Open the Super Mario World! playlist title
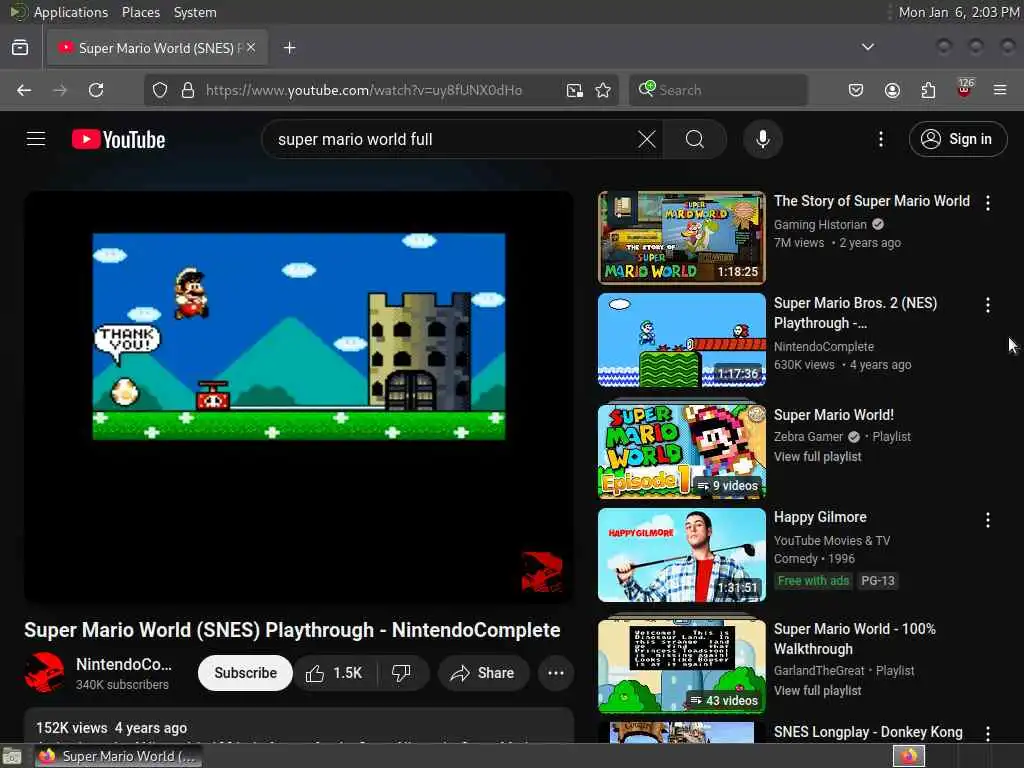Image resolution: width=1024 pixels, height=768 pixels. 834,415
